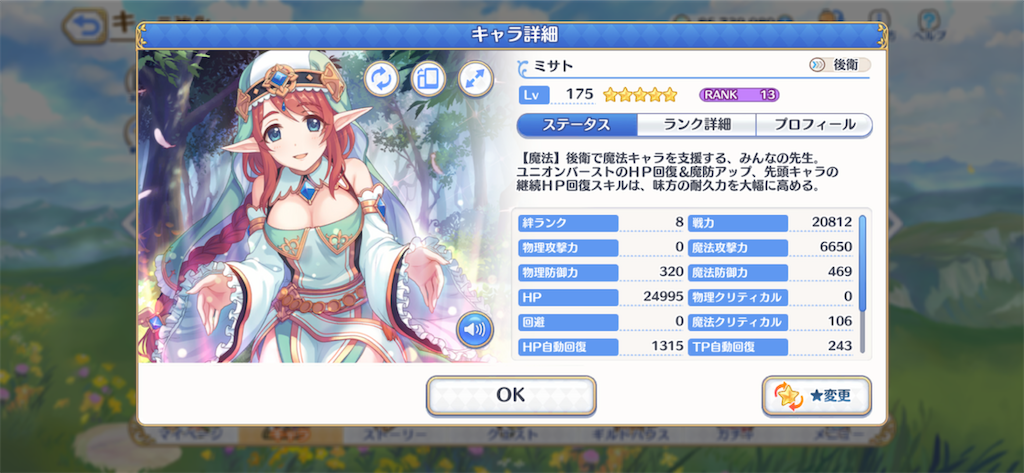
Task: Click the back arrow icon at top left
Action: 84,27
